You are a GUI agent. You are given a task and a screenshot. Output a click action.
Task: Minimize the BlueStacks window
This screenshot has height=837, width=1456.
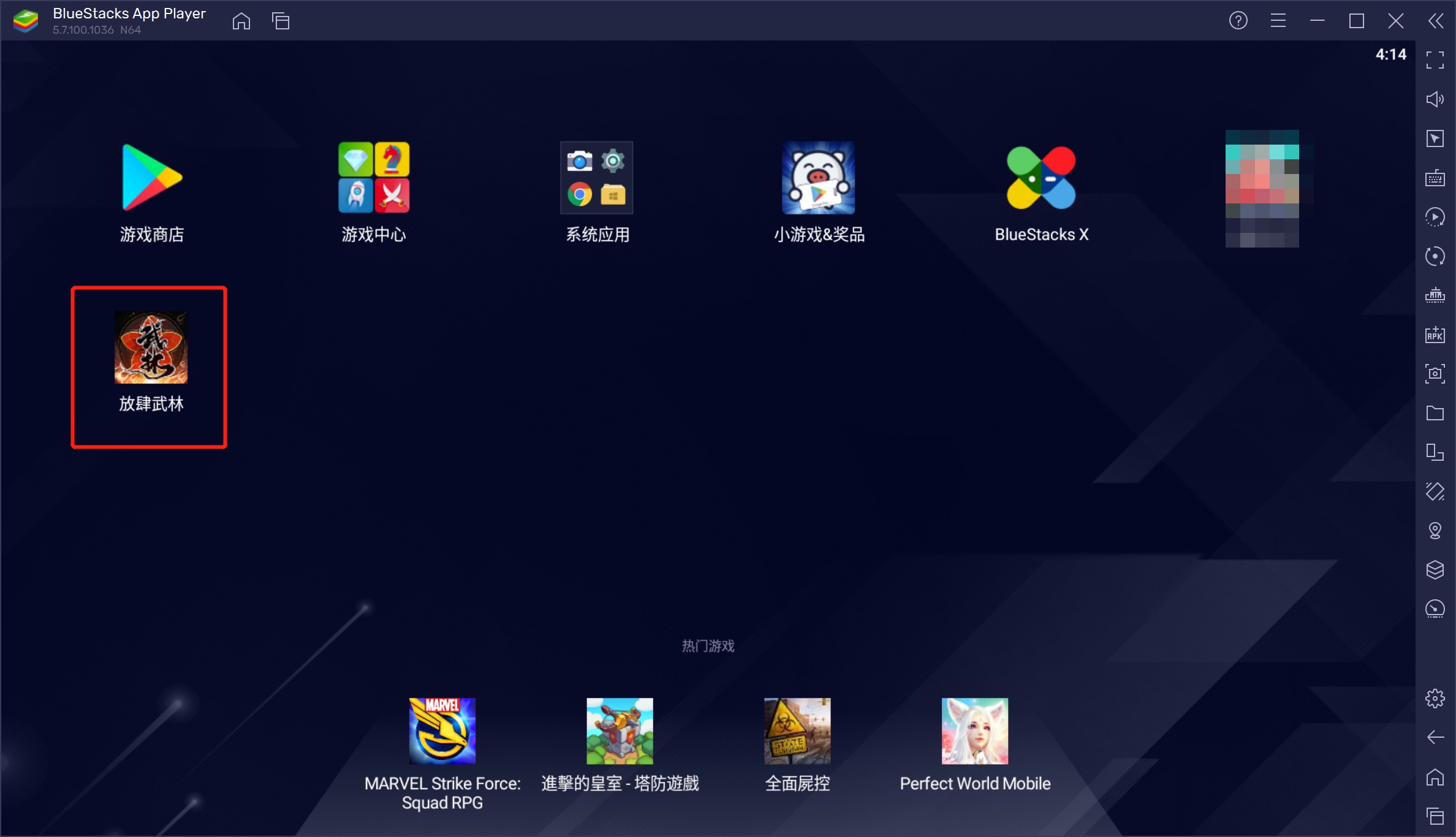point(1318,21)
